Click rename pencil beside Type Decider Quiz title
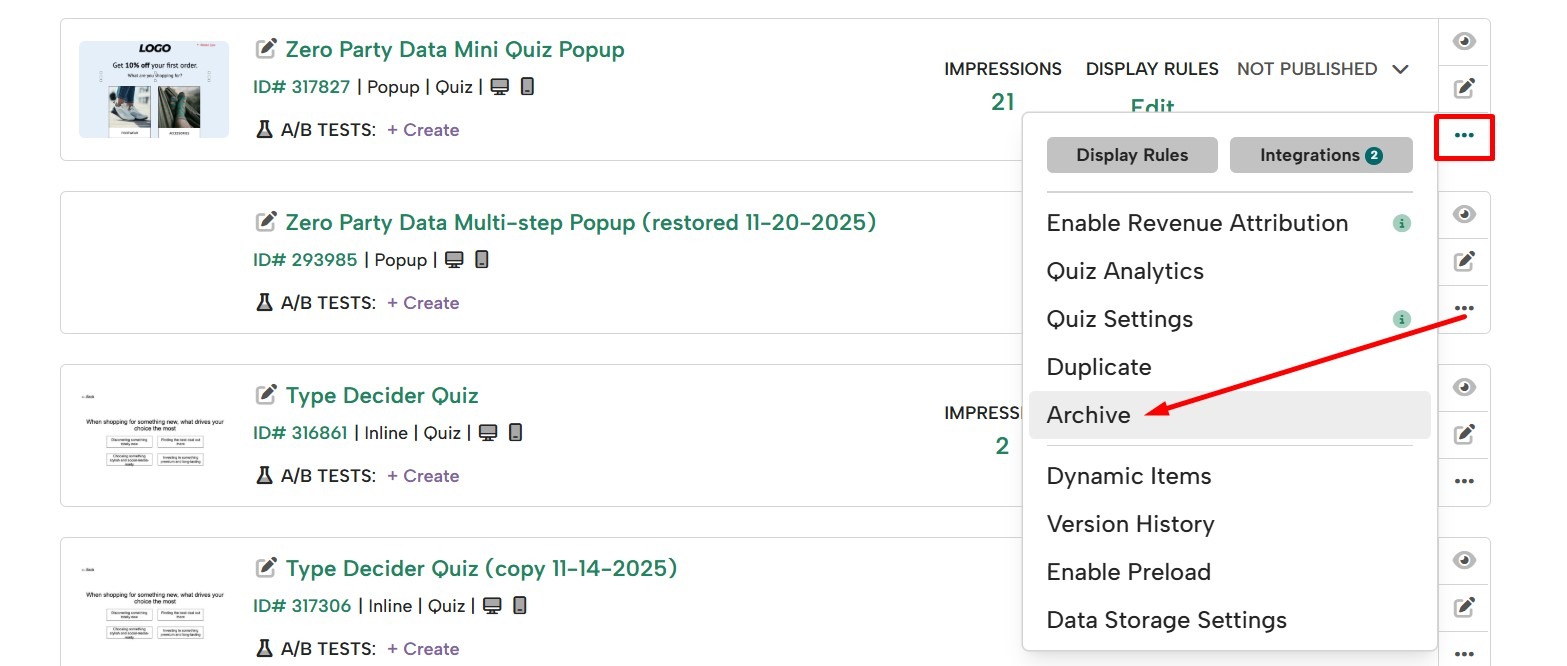1567x666 pixels. pyautogui.click(x=266, y=395)
